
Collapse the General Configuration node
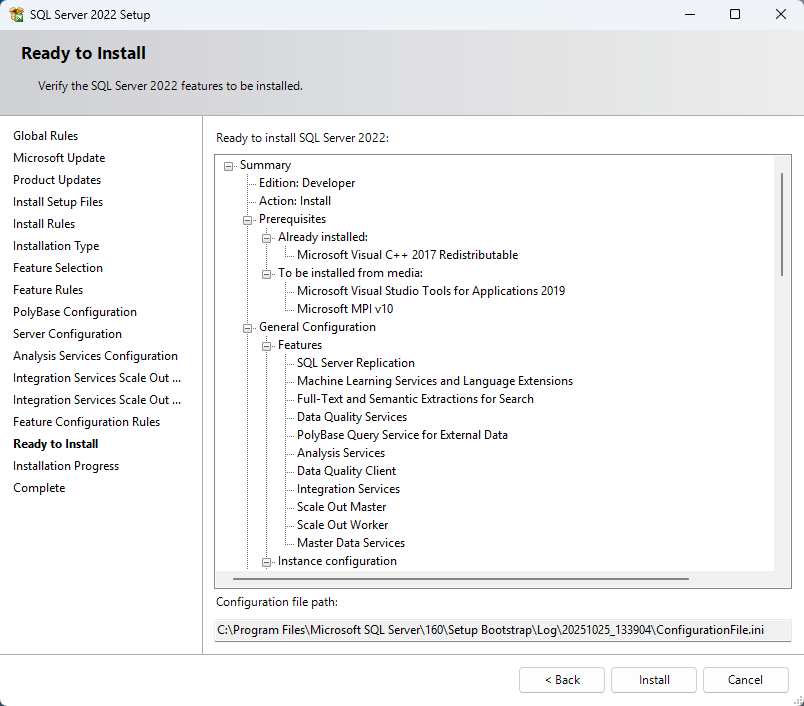pos(247,328)
